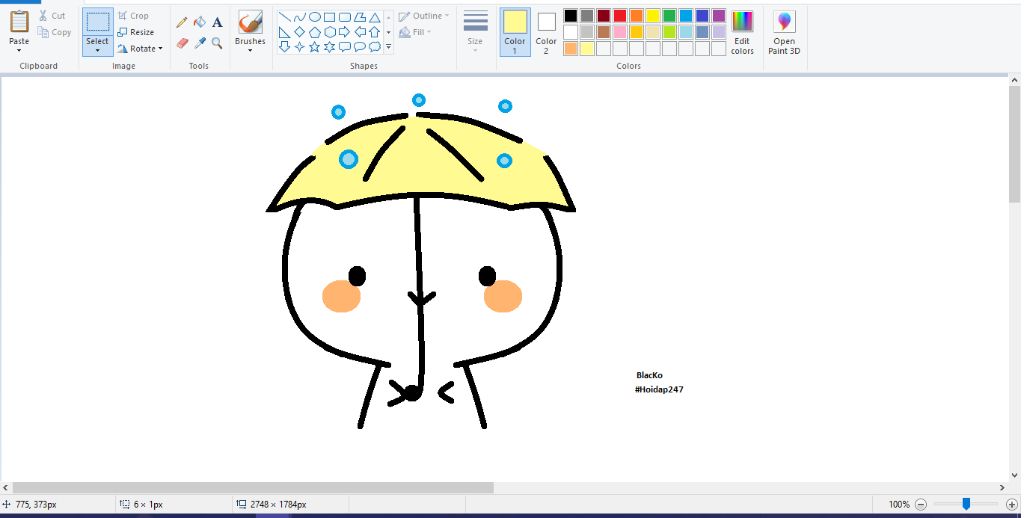Select the Pencil tool

pos(182,22)
